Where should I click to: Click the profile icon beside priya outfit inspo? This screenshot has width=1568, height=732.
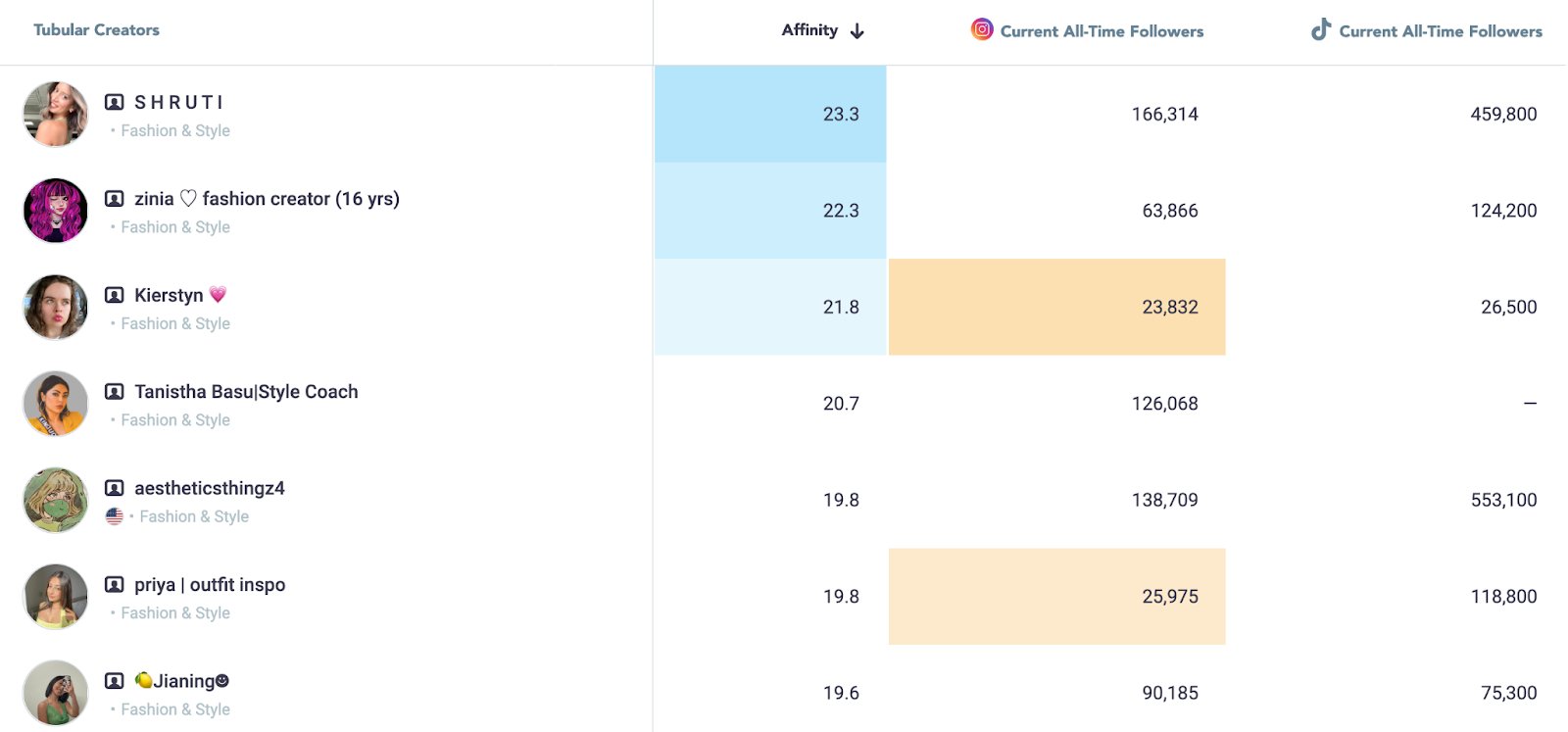pos(115,585)
